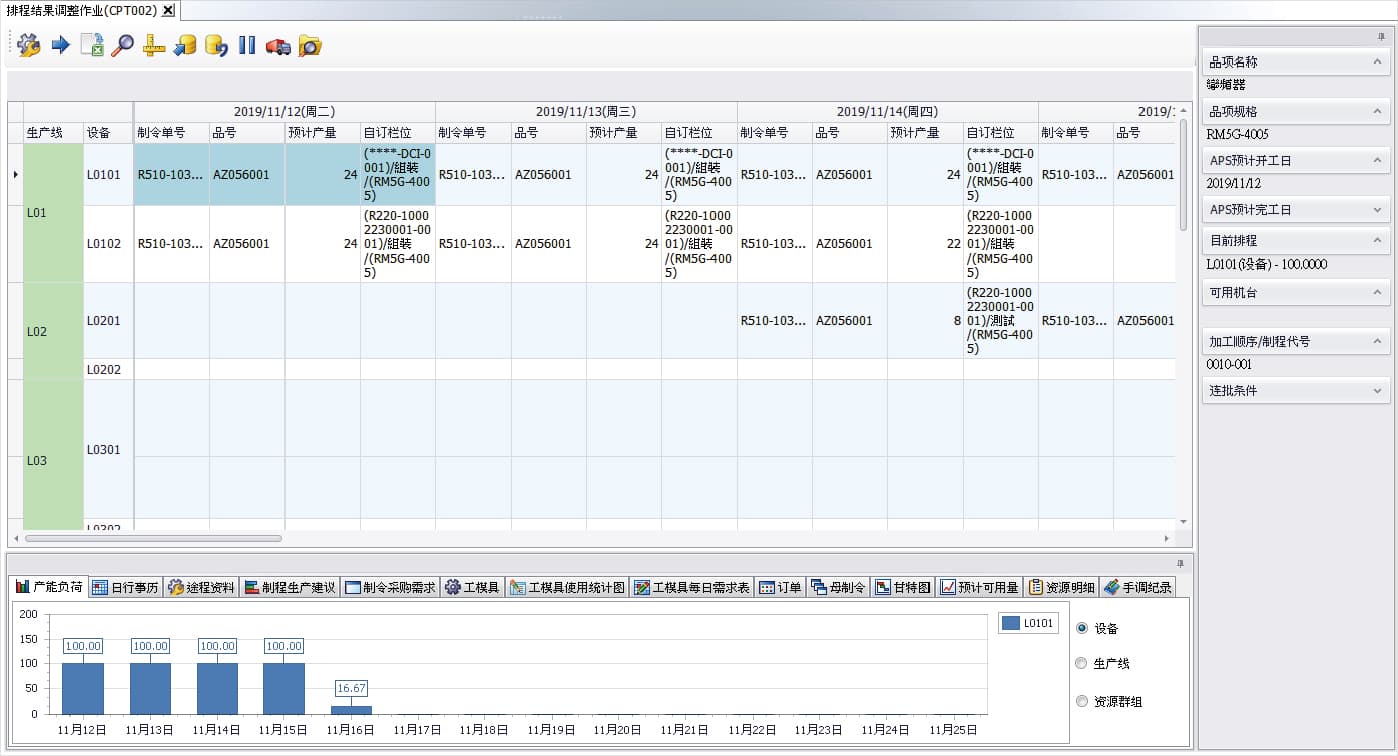Open the folder search toolbar icon
Viewport: 1398px width, 756px height.
tap(310, 45)
